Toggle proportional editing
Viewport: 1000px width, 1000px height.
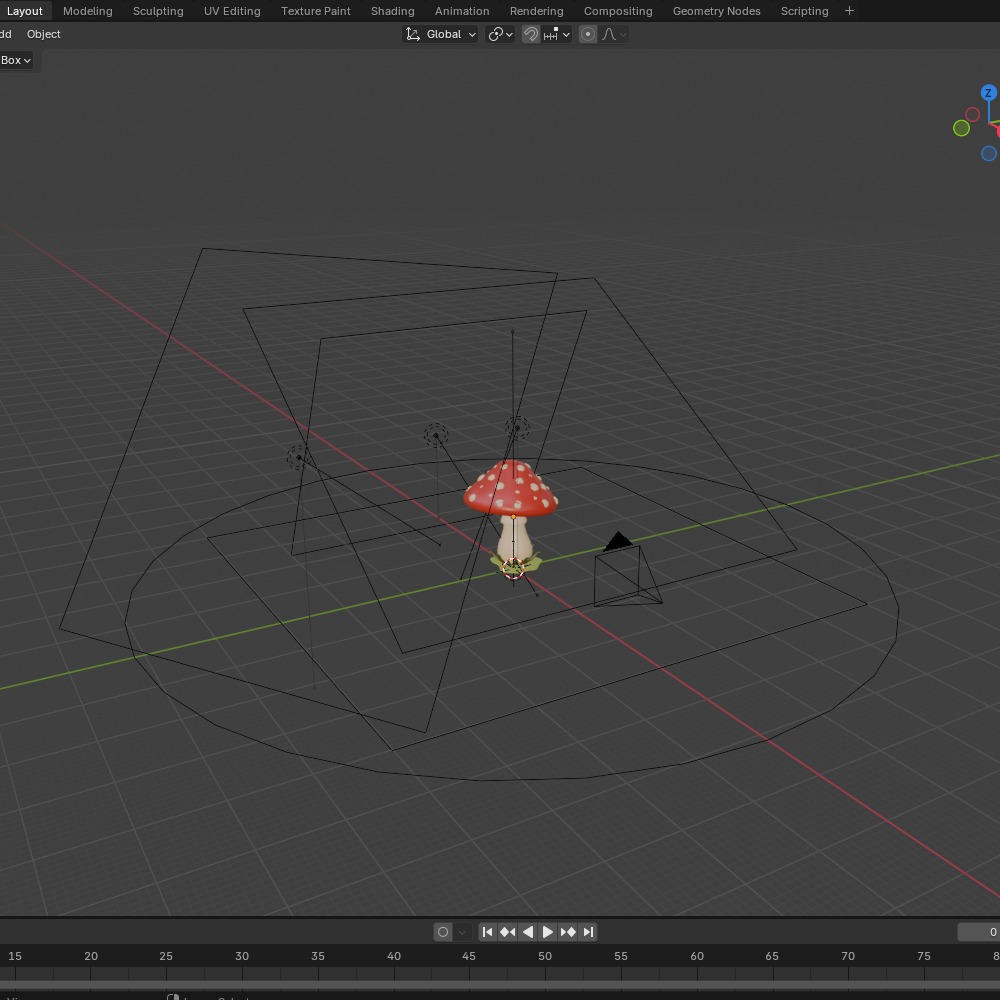(x=588, y=34)
